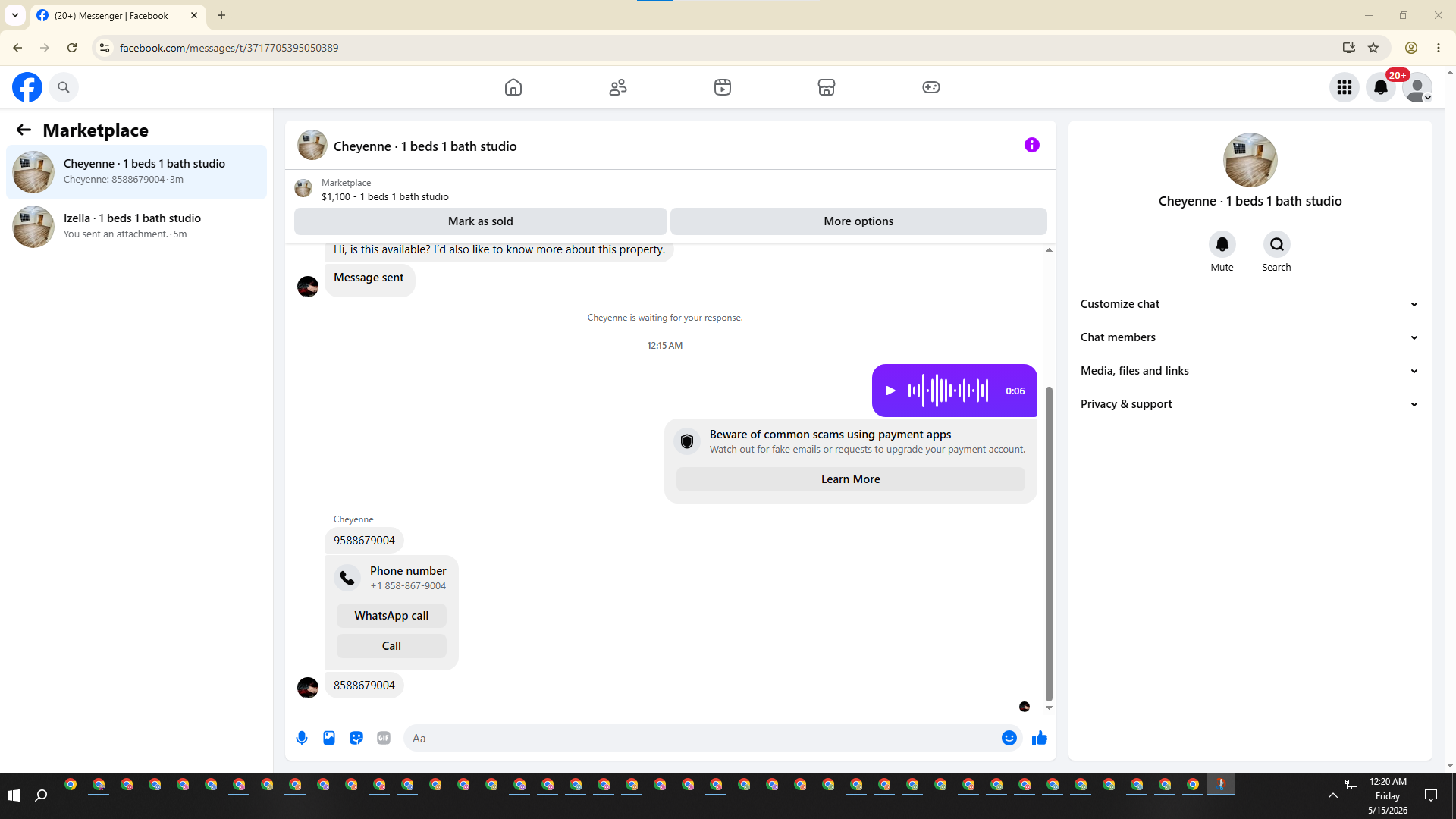Show hidden system tray icons
1456x819 pixels.
(1332, 795)
